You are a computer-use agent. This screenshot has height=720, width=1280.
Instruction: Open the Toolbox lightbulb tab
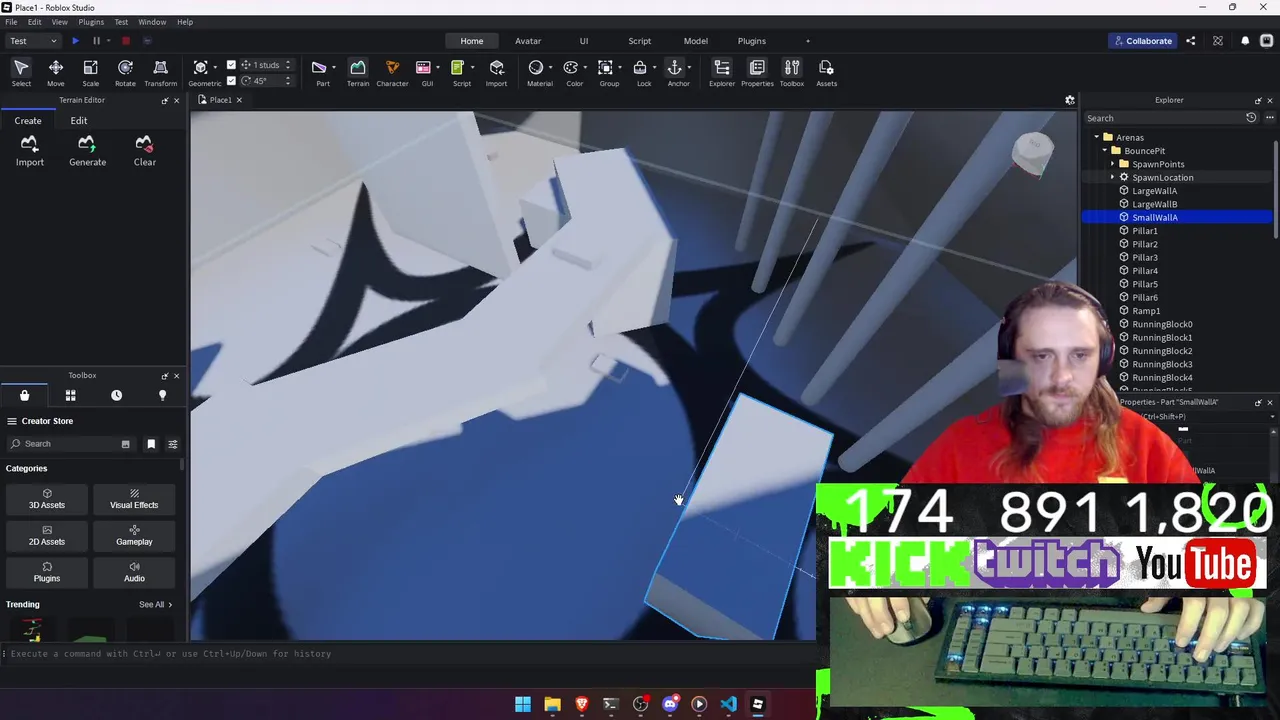pos(163,395)
